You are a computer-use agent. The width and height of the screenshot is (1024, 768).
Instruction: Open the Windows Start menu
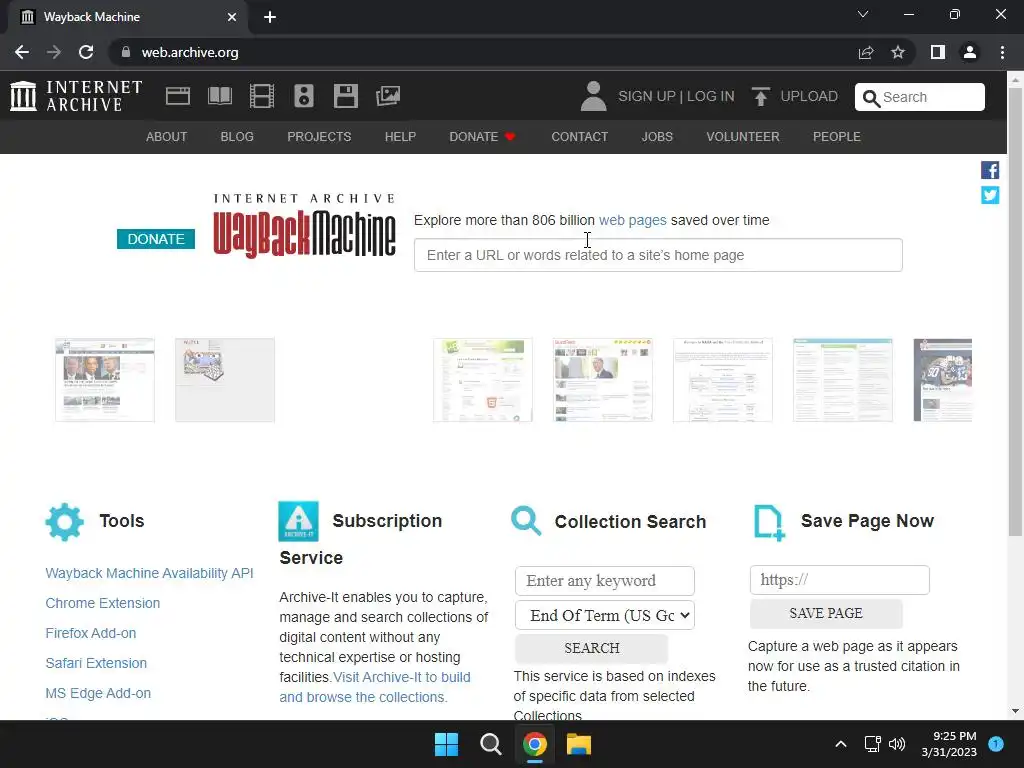(x=447, y=744)
